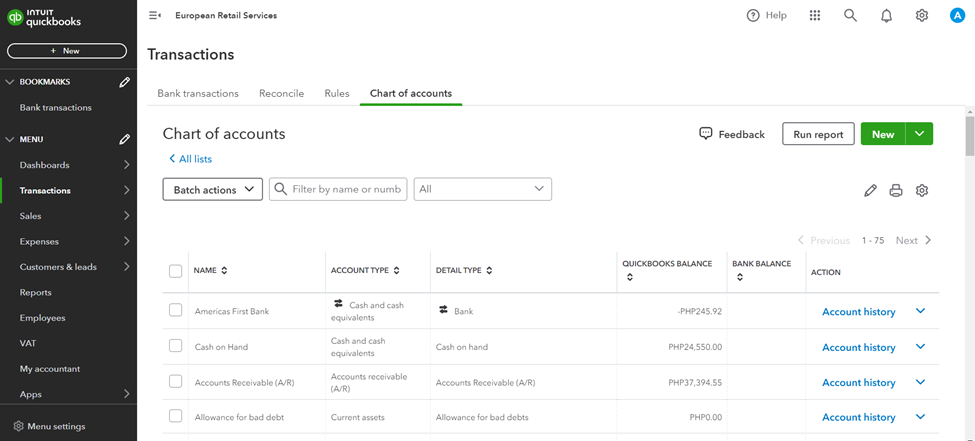Check the select-all header checkbox
This screenshot has height=441, width=975.
(176, 271)
